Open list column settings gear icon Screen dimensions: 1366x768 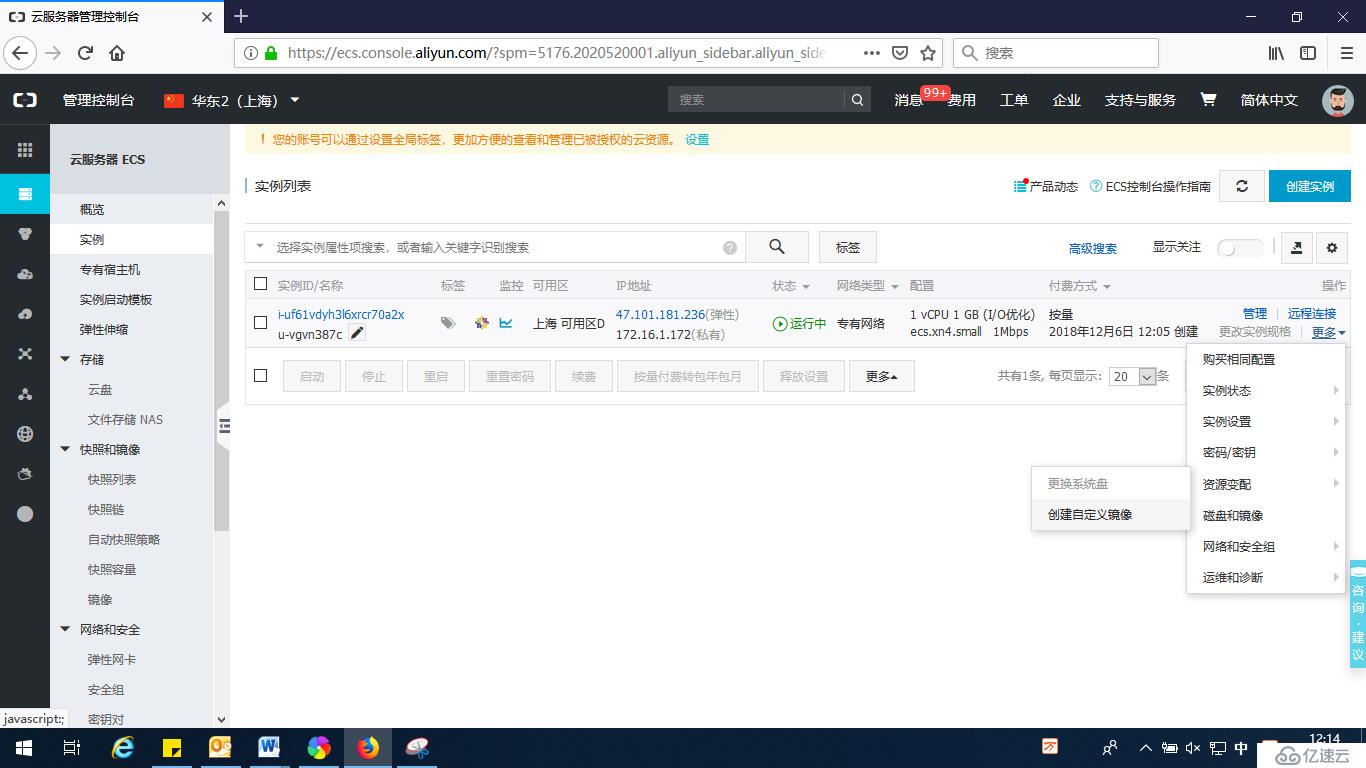pyautogui.click(x=1331, y=247)
